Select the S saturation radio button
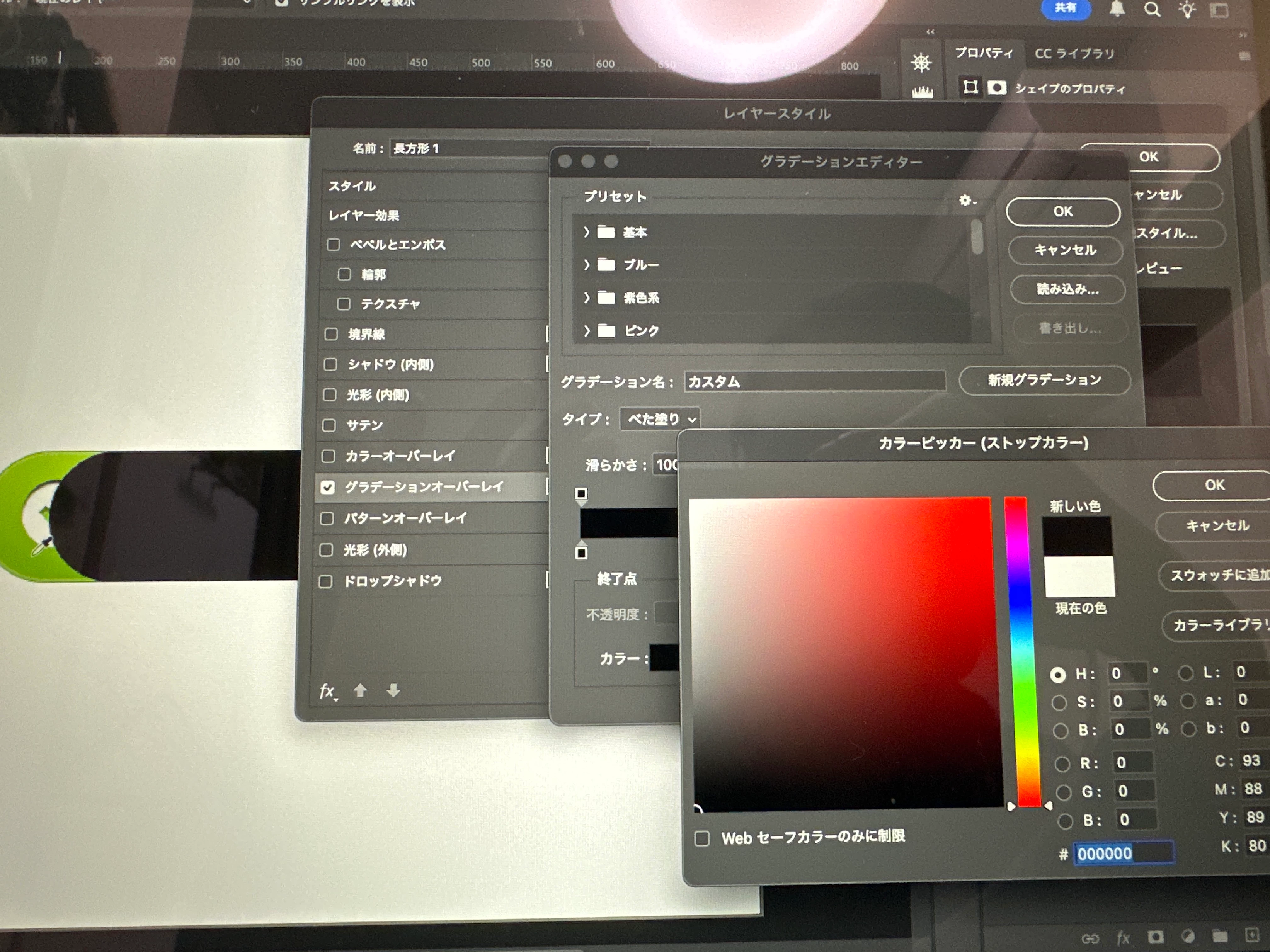The image size is (1270, 952). click(1059, 702)
